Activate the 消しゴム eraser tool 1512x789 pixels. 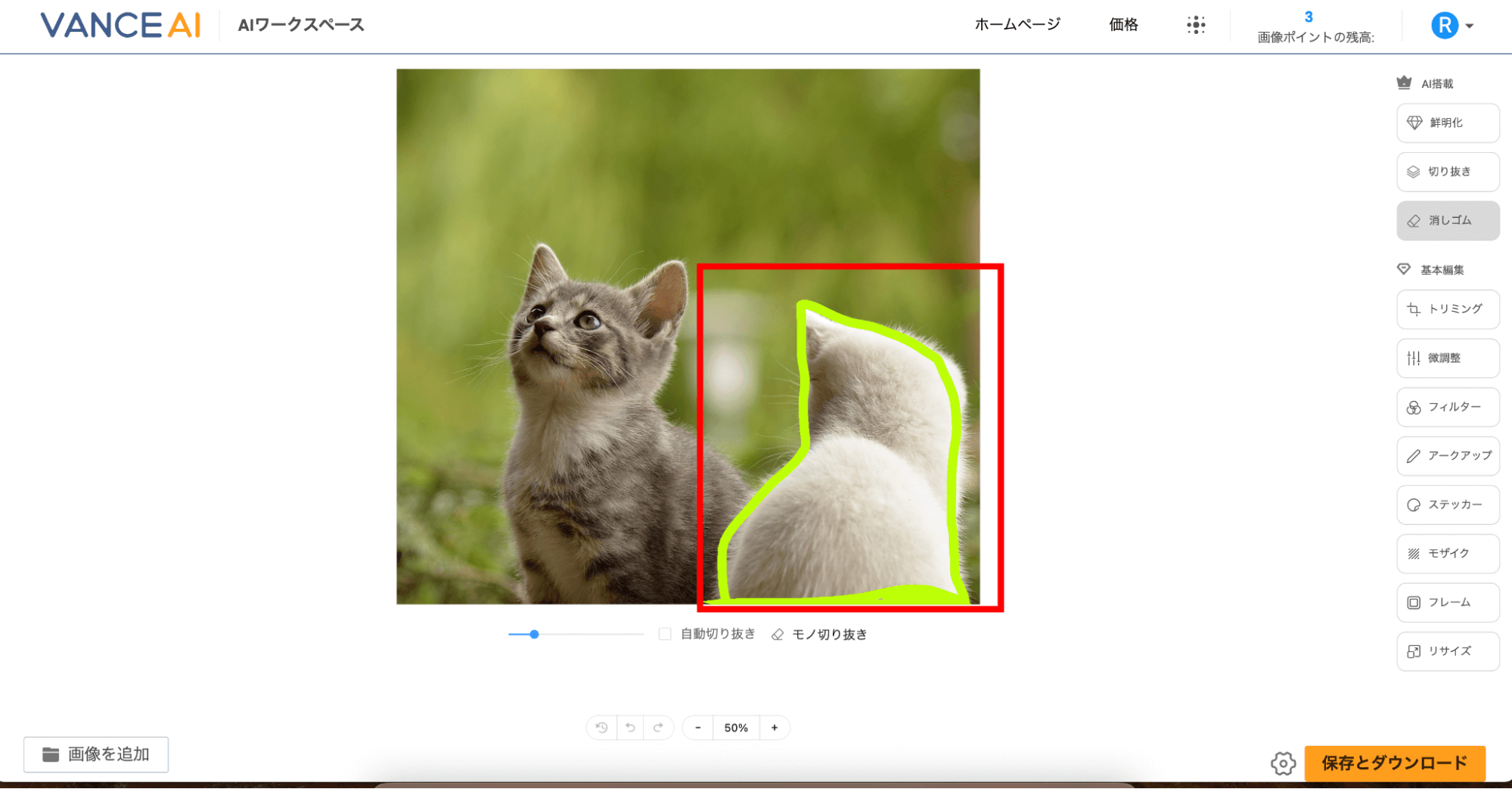point(1447,221)
